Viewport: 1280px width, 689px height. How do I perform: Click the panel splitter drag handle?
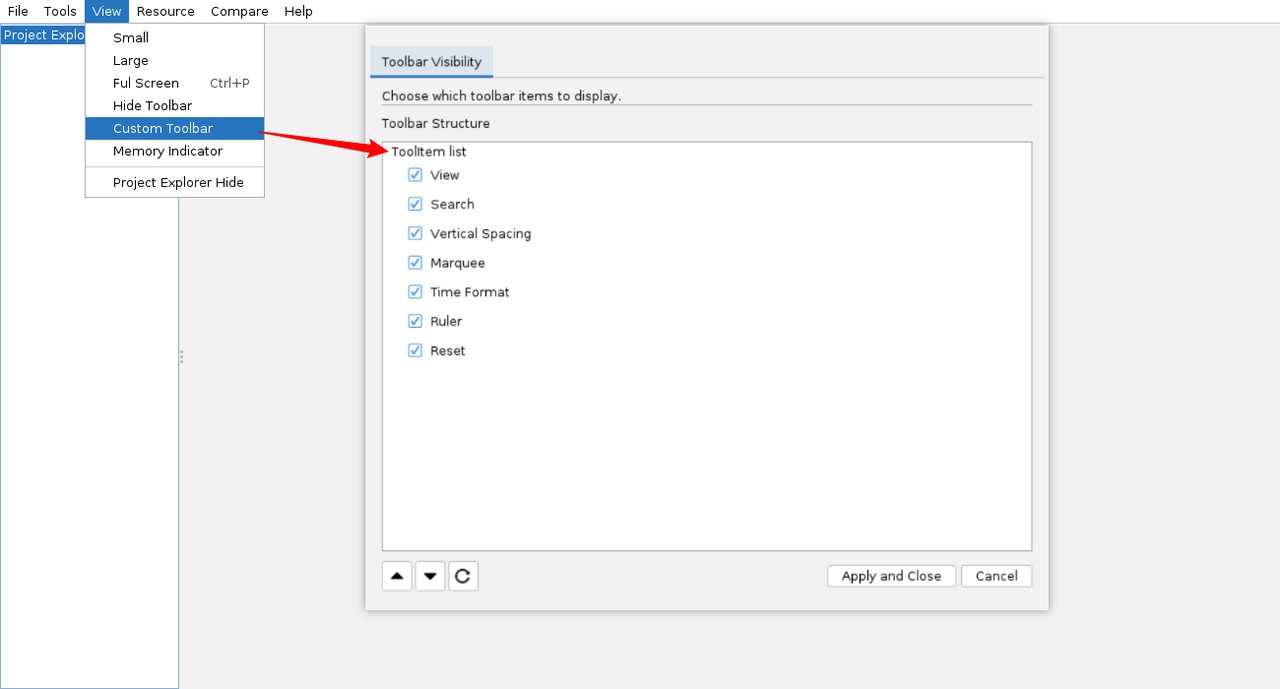[181, 357]
